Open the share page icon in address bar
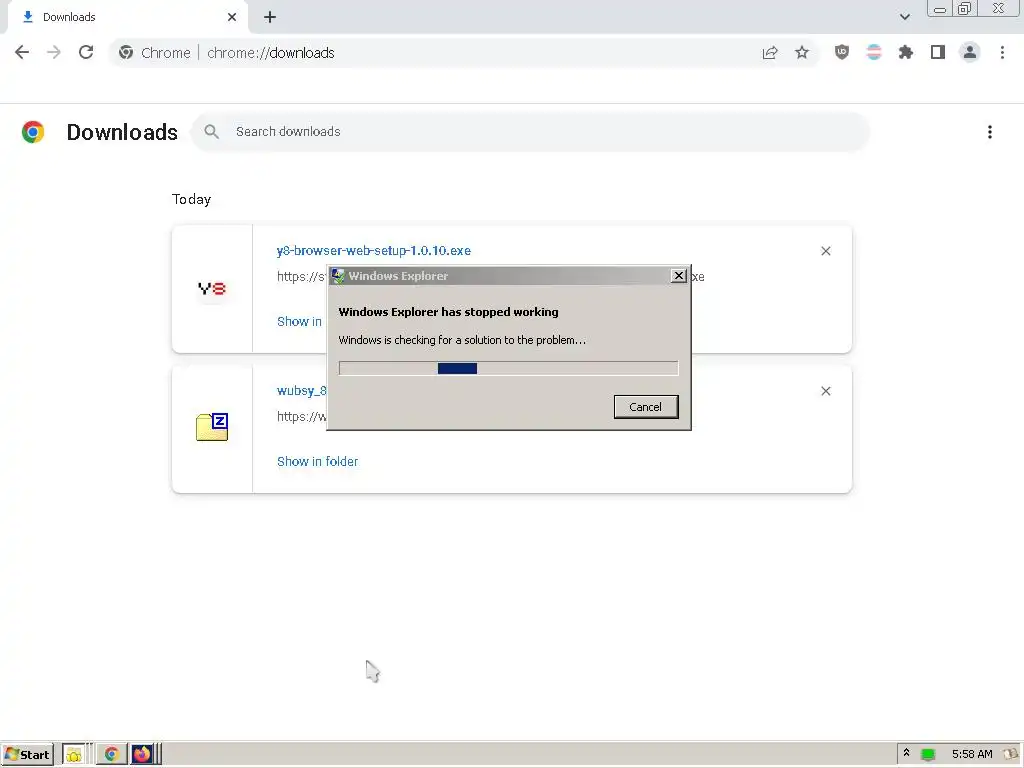 pyautogui.click(x=770, y=53)
